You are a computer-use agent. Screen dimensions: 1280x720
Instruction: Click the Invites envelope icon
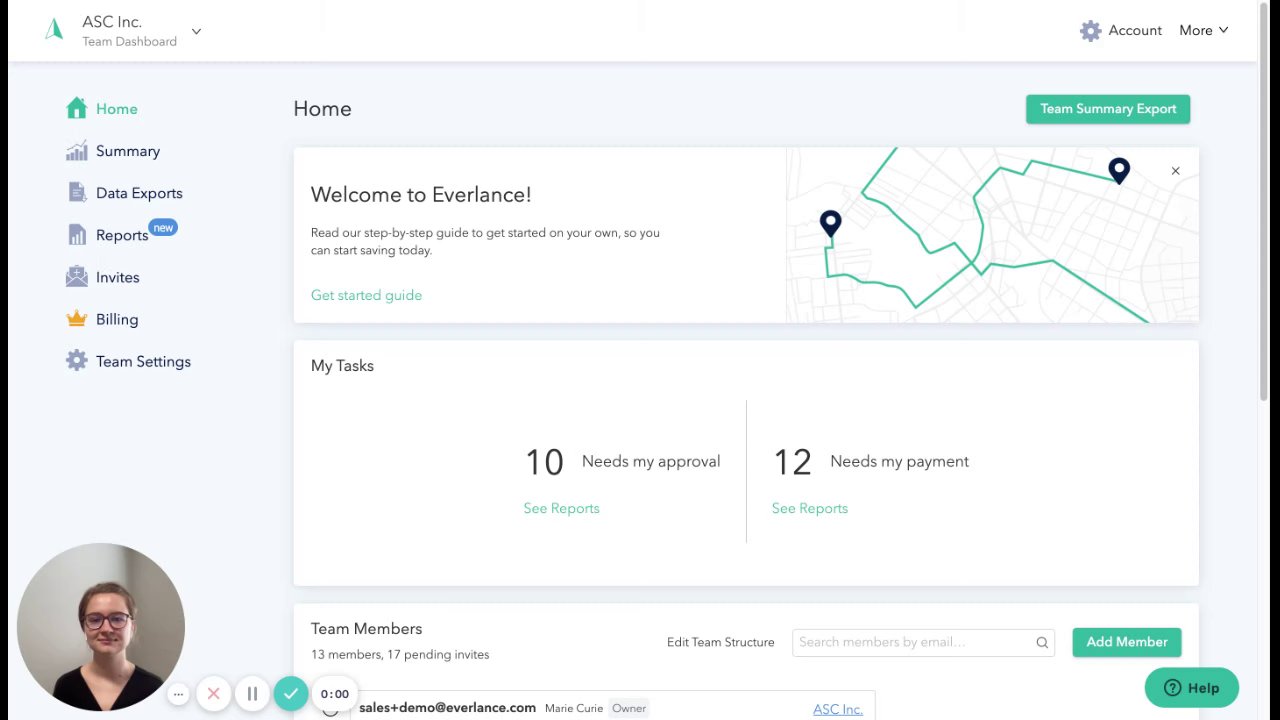point(77,277)
